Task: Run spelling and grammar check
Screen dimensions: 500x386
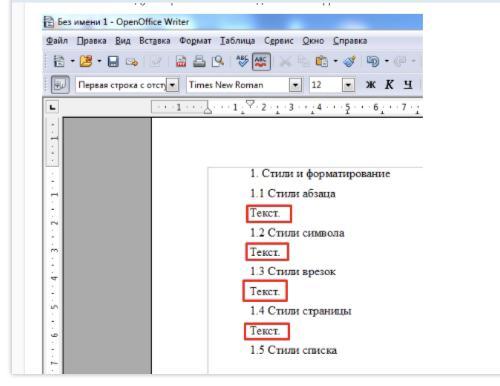Action: (242, 62)
